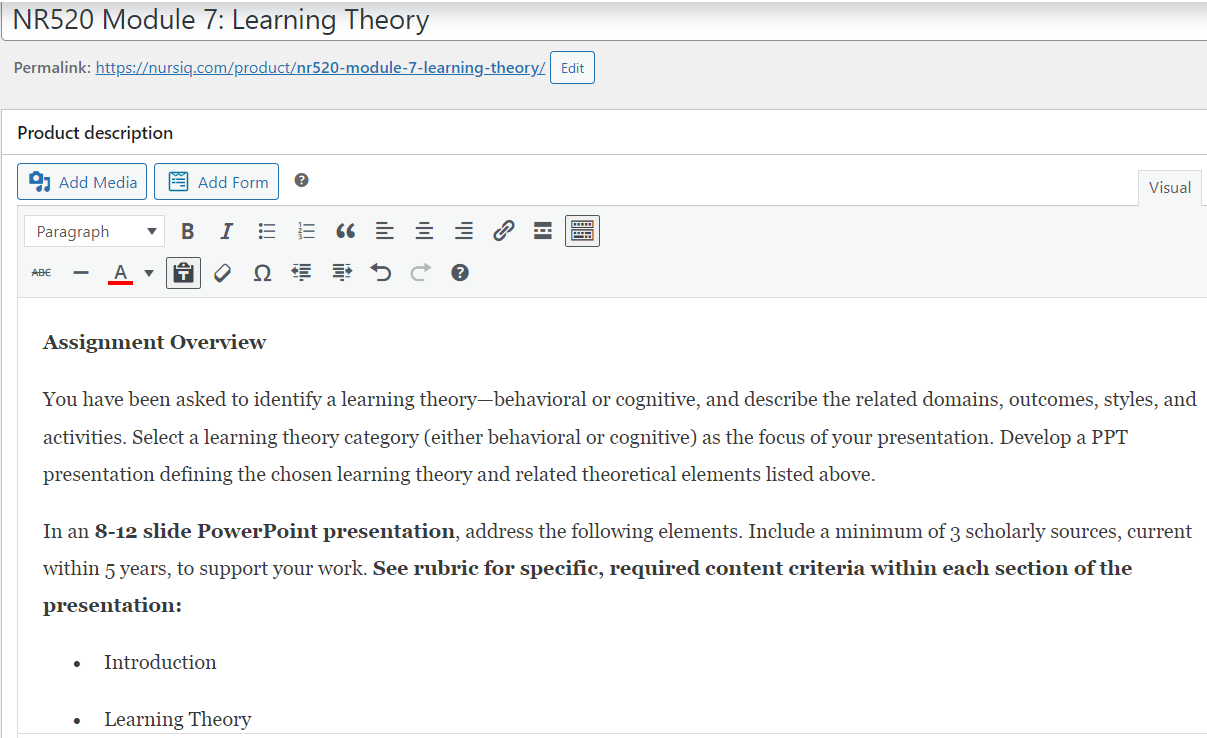Open the nursiq.com permalink URL
This screenshot has height=738, width=1207.
(x=319, y=67)
